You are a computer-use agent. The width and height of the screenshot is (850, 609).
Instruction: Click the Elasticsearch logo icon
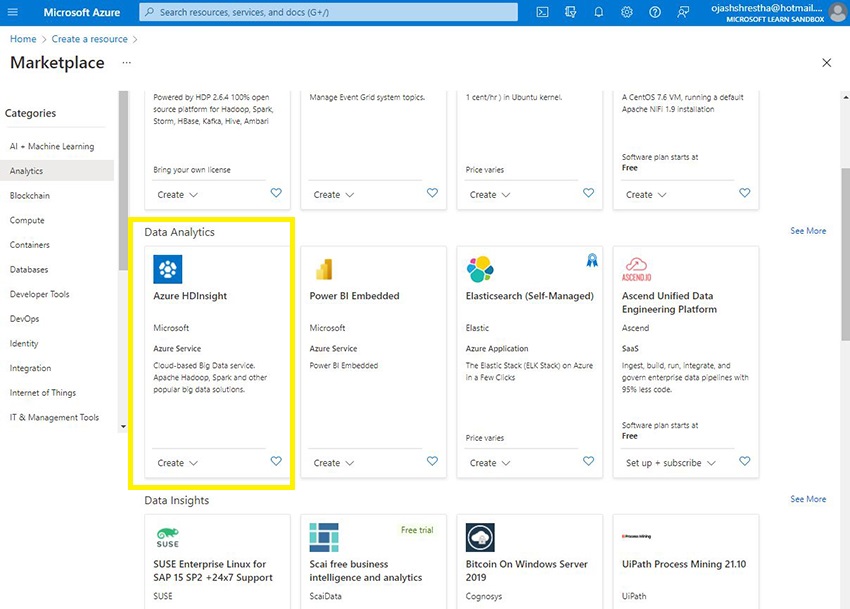click(x=480, y=269)
